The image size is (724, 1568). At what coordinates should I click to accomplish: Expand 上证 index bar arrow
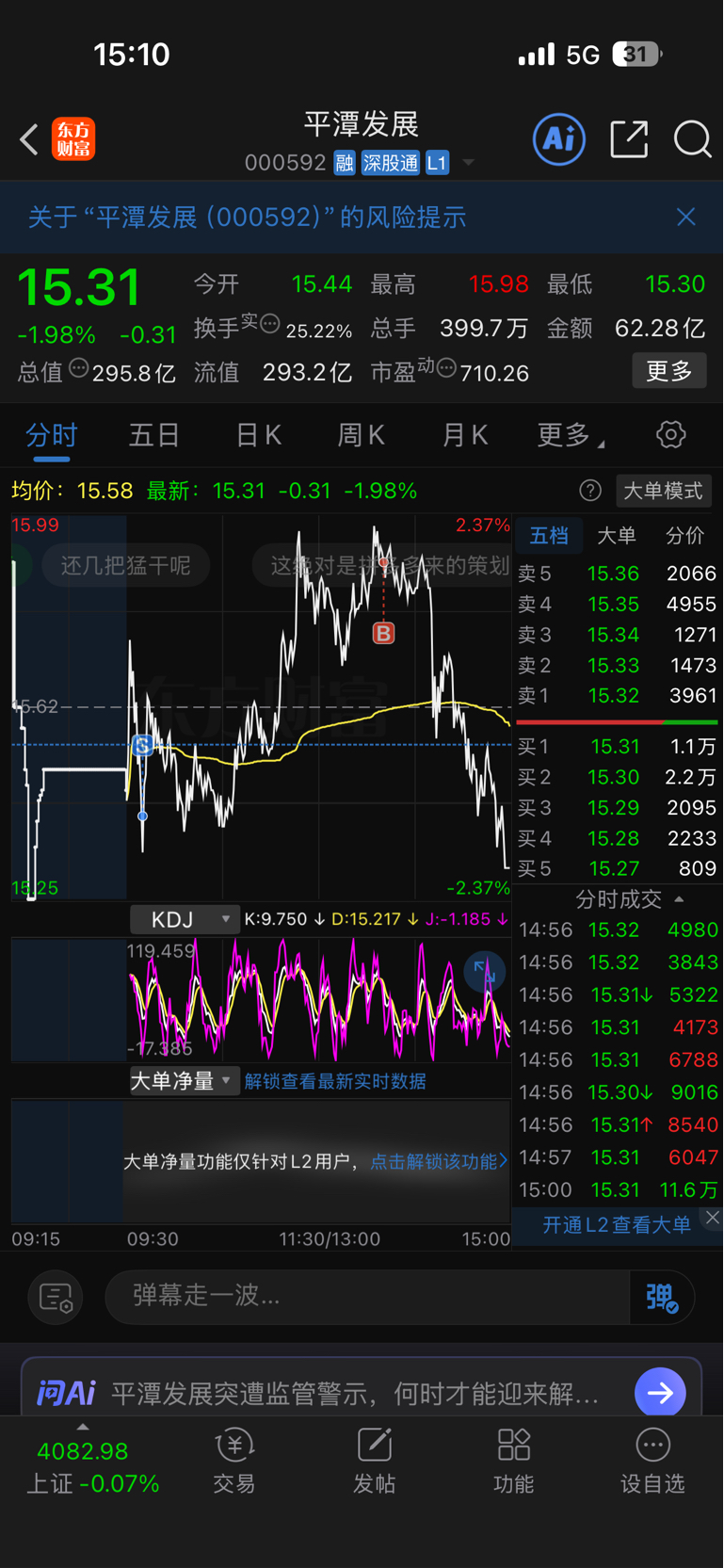tap(83, 1427)
